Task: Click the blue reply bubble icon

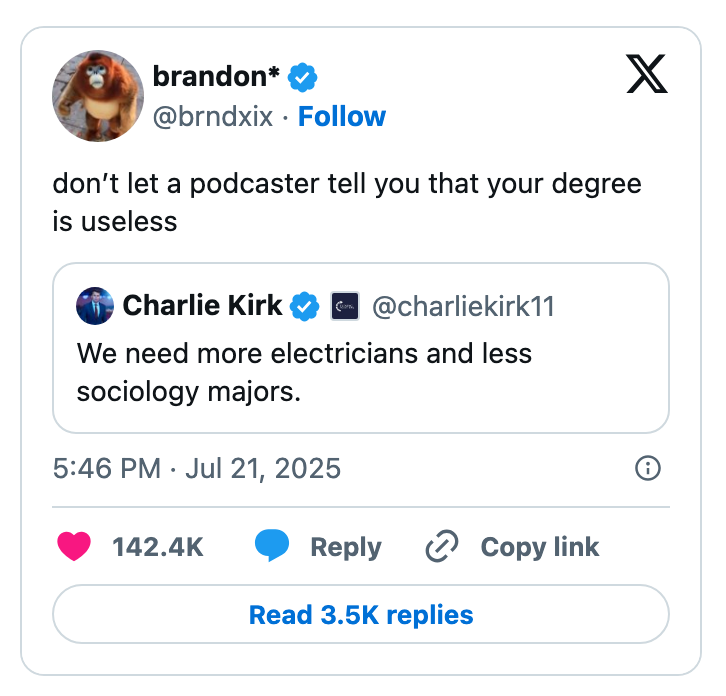Action: [272, 547]
